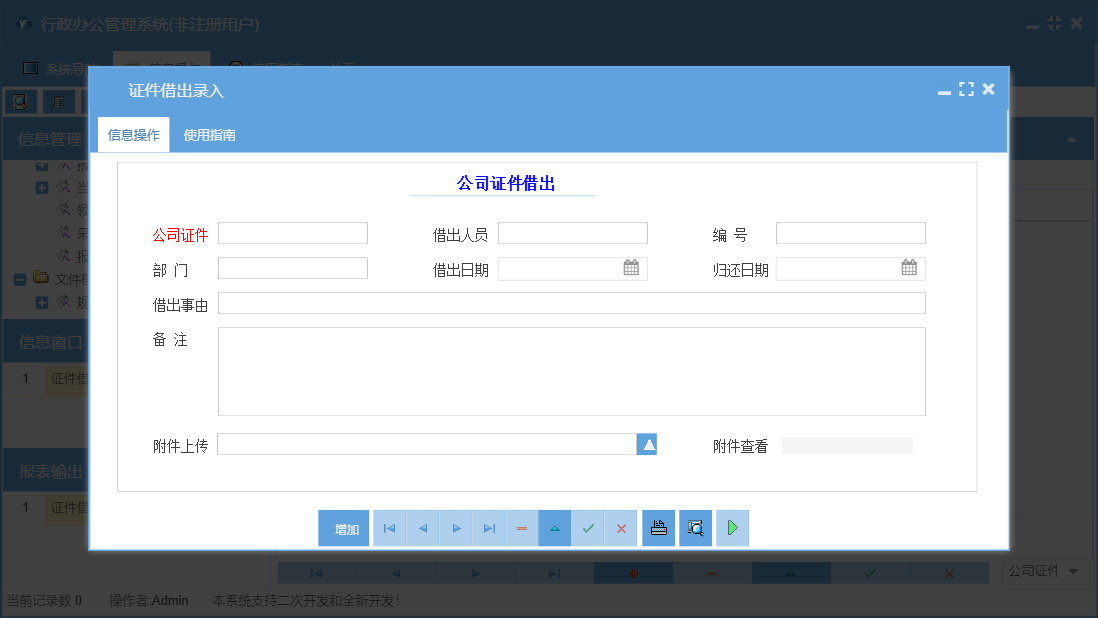Select the edit triangle icon in the toolbar

(x=554, y=528)
